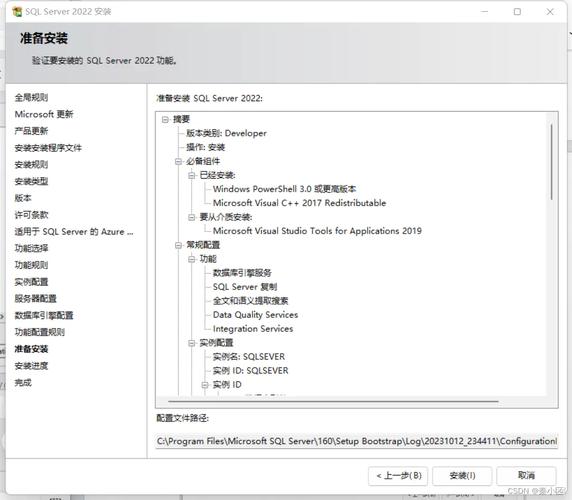This screenshot has height=500, width=572.
Task: Select the SQL Server 复制 tree row
Action: tap(245, 287)
